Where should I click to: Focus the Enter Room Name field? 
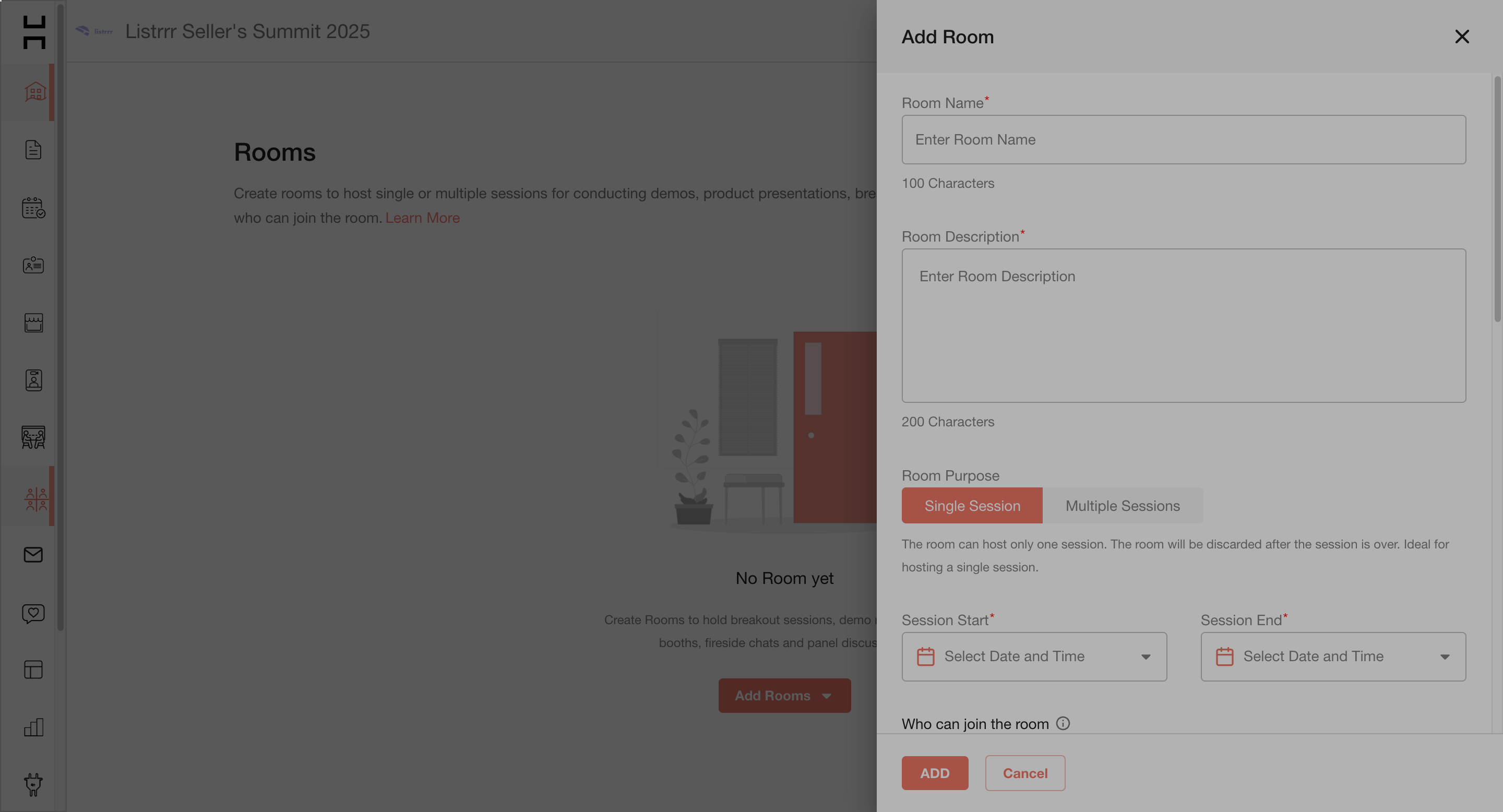(x=1183, y=139)
